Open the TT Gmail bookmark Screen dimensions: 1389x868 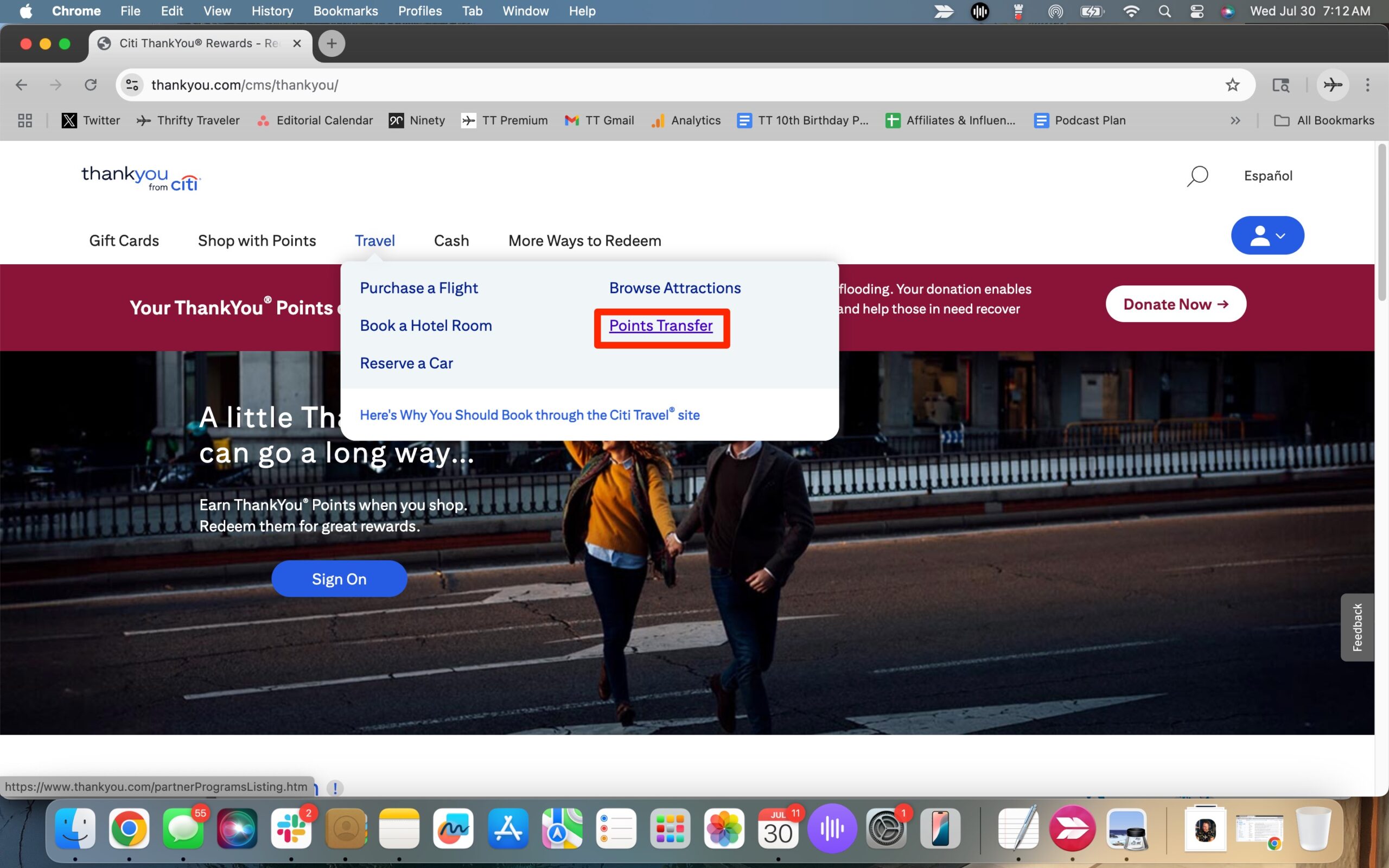click(x=599, y=120)
